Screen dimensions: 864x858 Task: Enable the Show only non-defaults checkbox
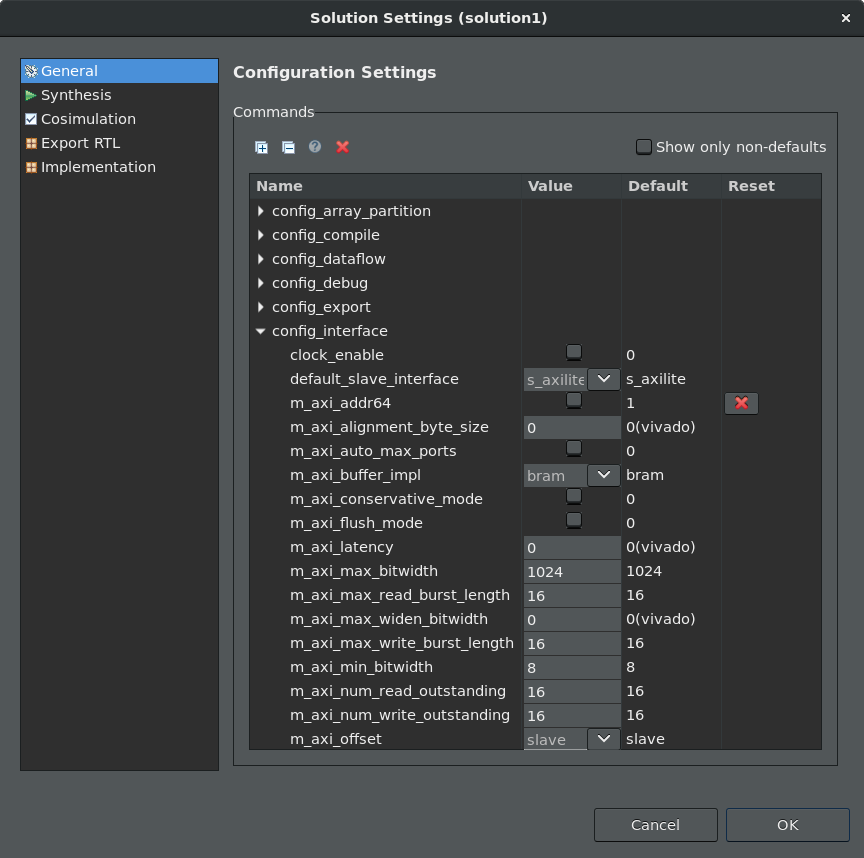click(x=644, y=146)
